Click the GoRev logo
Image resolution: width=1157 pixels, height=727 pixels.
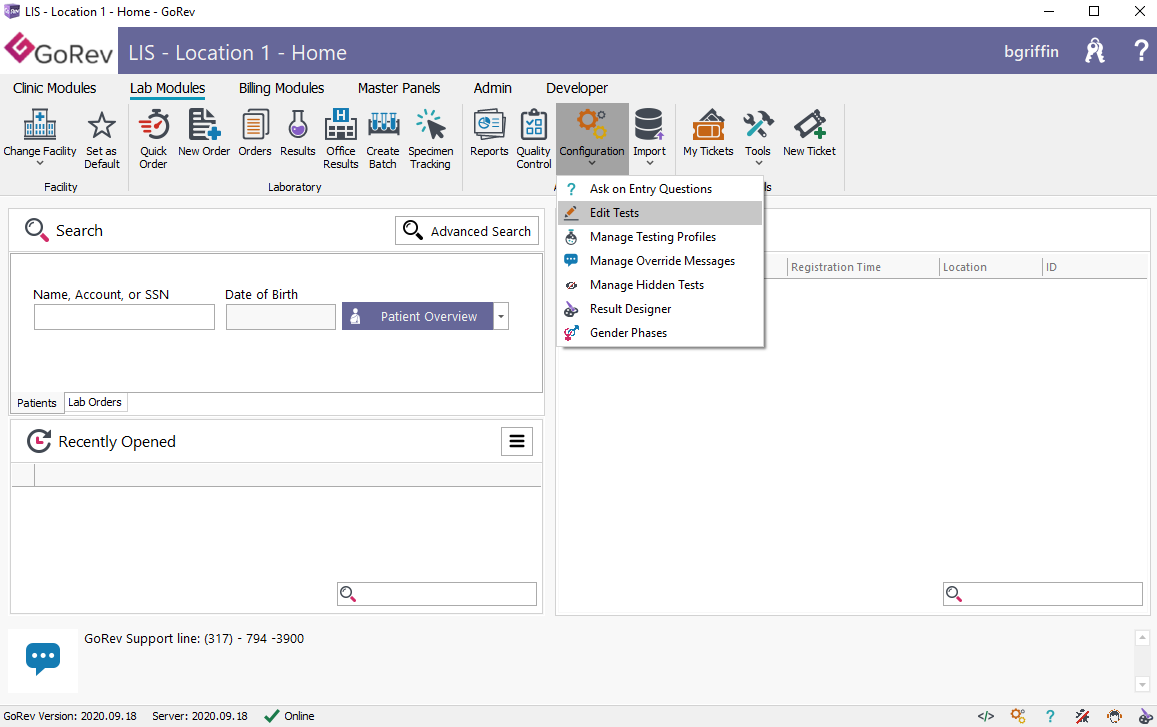[x=59, y=50]
